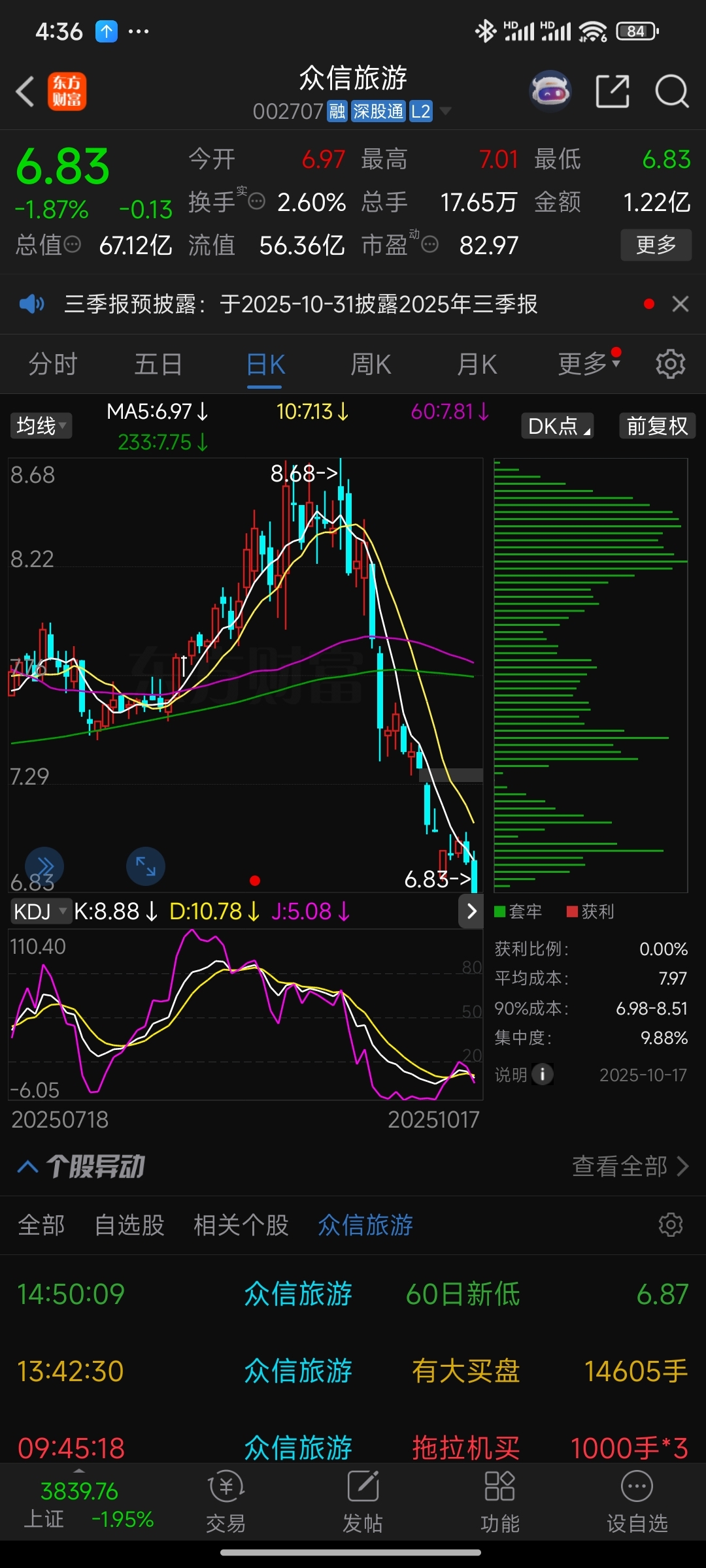The image size is (706, 1568).
Task: Tap the 换手 info bubble icon
Action: tap(257, 201)
